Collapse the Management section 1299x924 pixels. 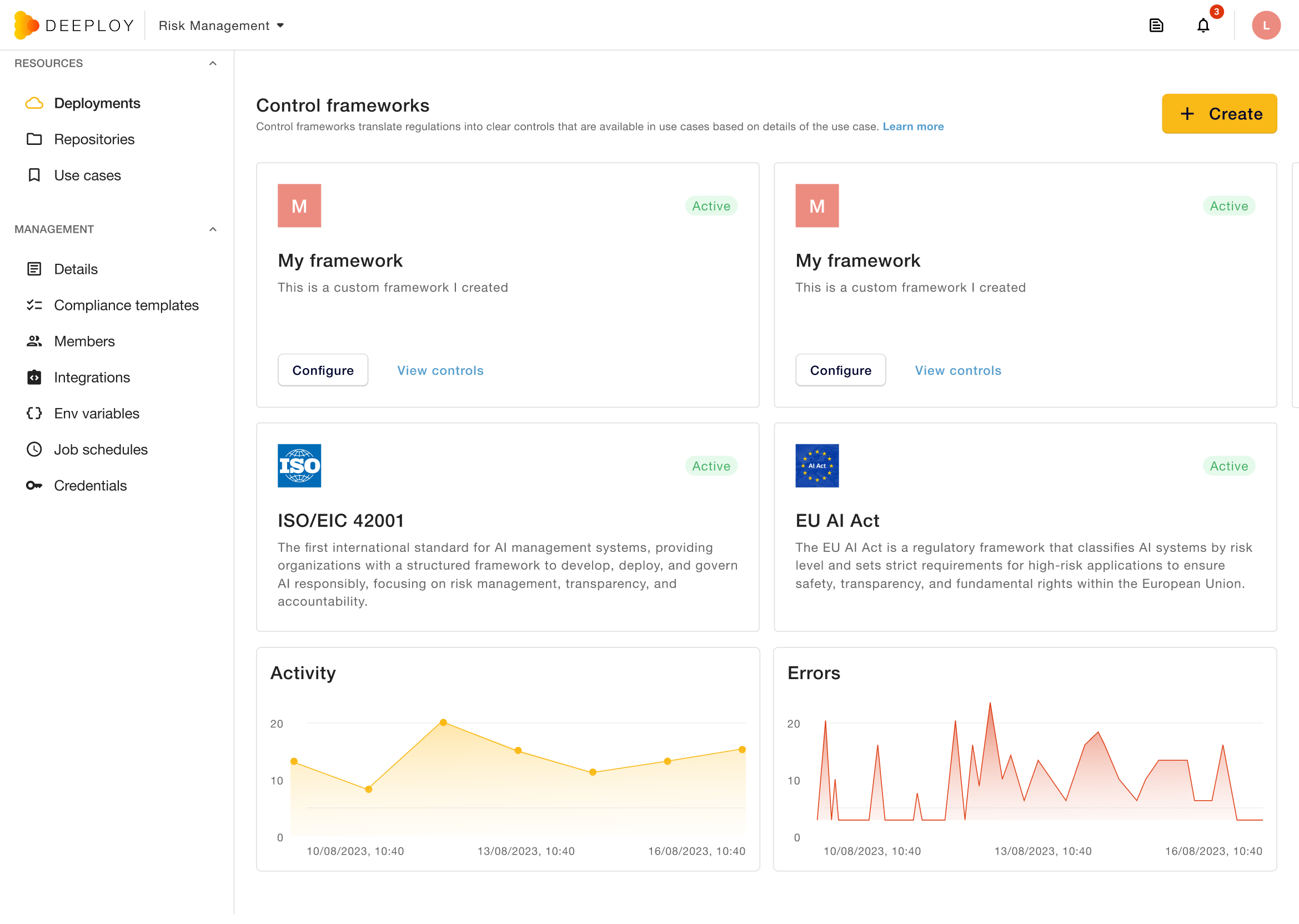(x=213, y=229)
